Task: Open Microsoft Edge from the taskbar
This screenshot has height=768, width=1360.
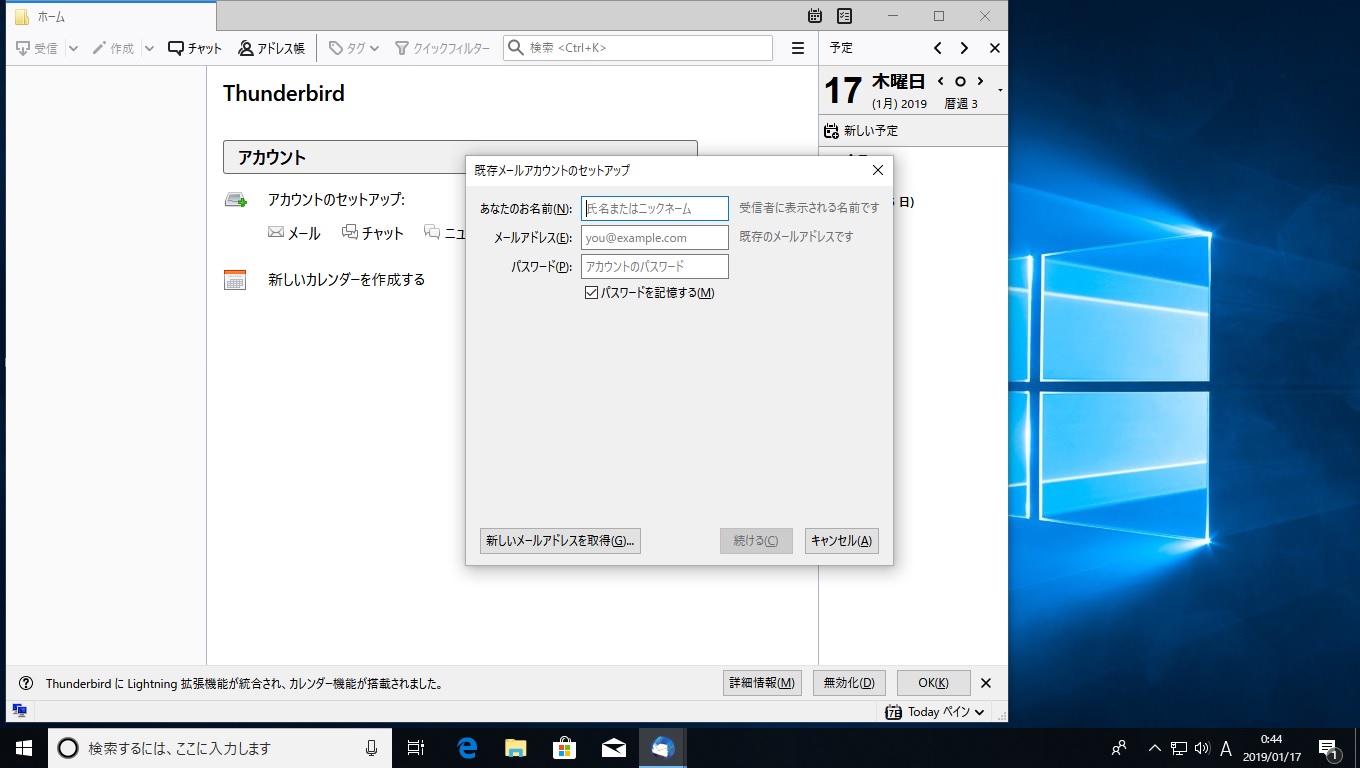Action: (467, 748)
